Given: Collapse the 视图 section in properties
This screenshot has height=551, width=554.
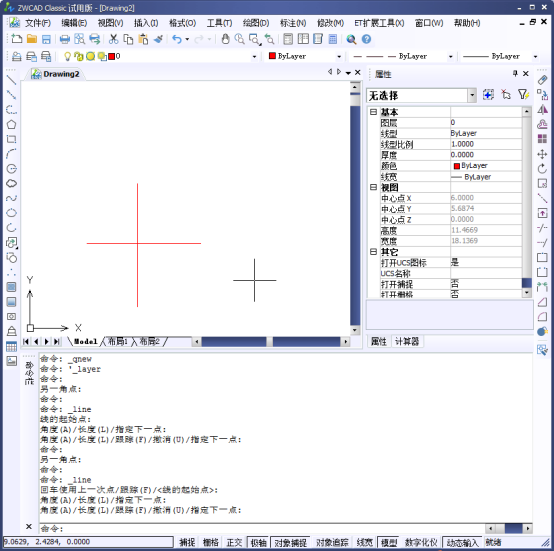Looking at the screenshot, I should pyautogui.click(x=373, y=187).
